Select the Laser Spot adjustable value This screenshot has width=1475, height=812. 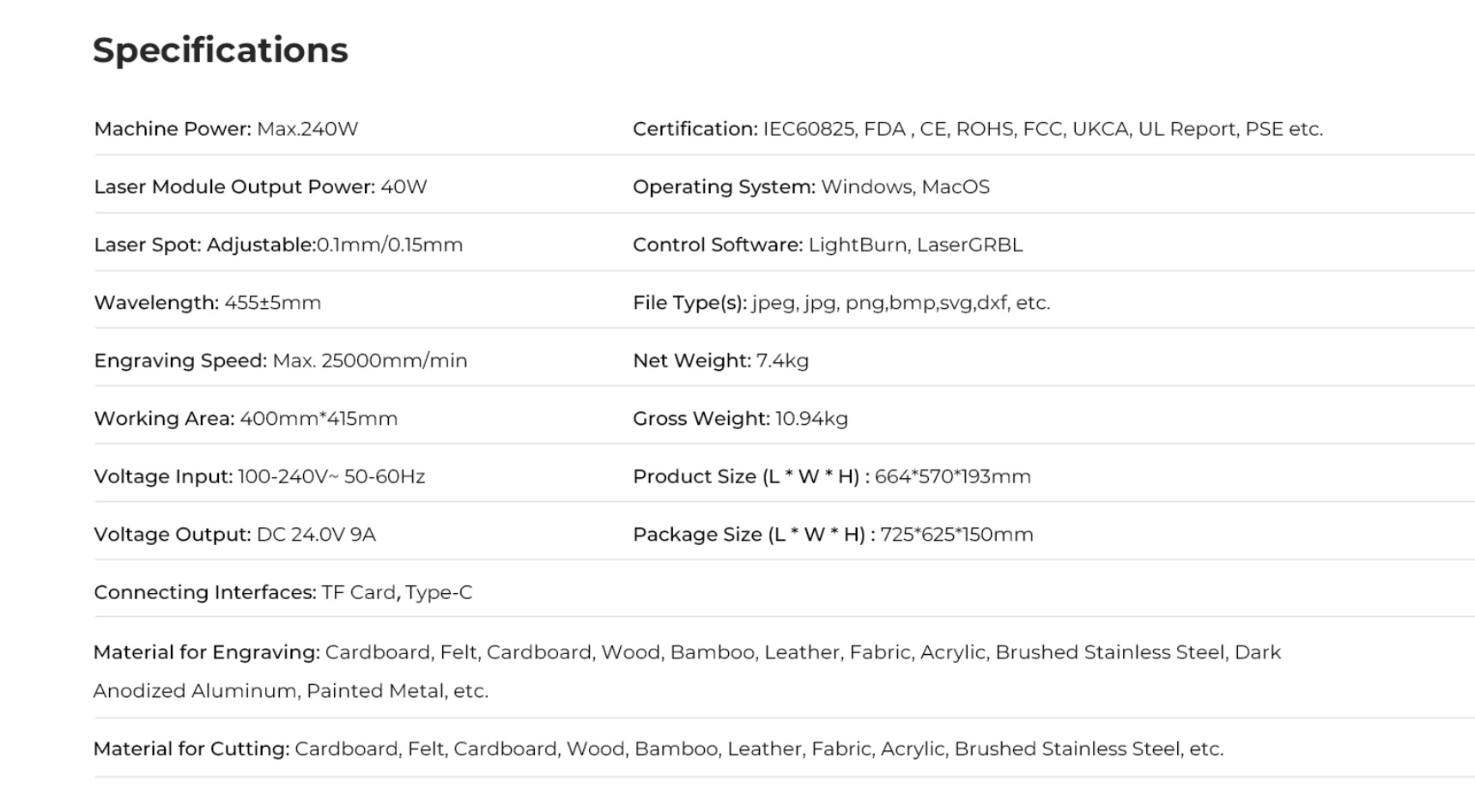[390, 245]
